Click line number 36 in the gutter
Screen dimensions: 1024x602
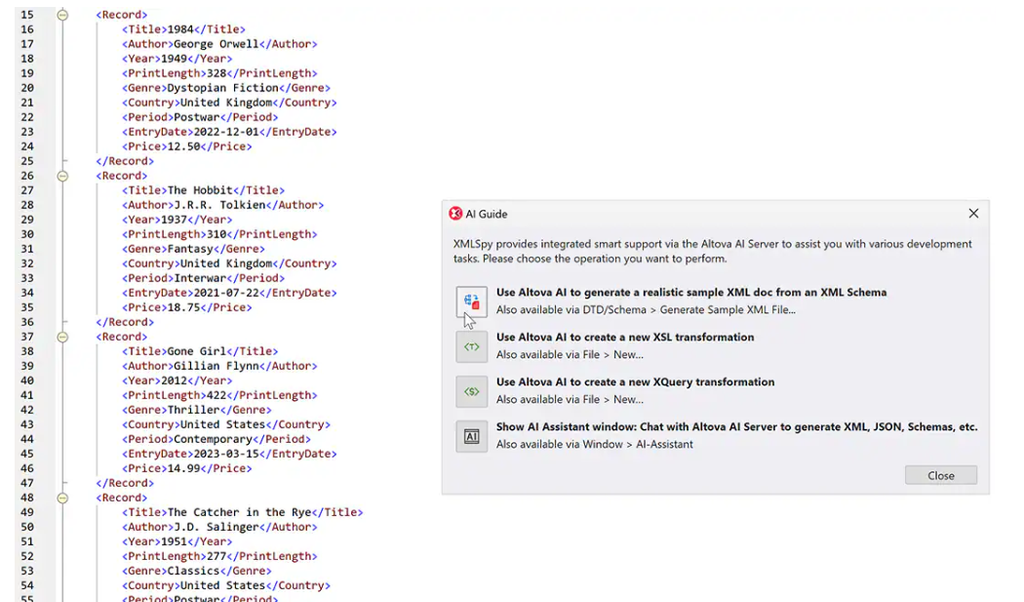pyautogui.click(x=27, y=322)
